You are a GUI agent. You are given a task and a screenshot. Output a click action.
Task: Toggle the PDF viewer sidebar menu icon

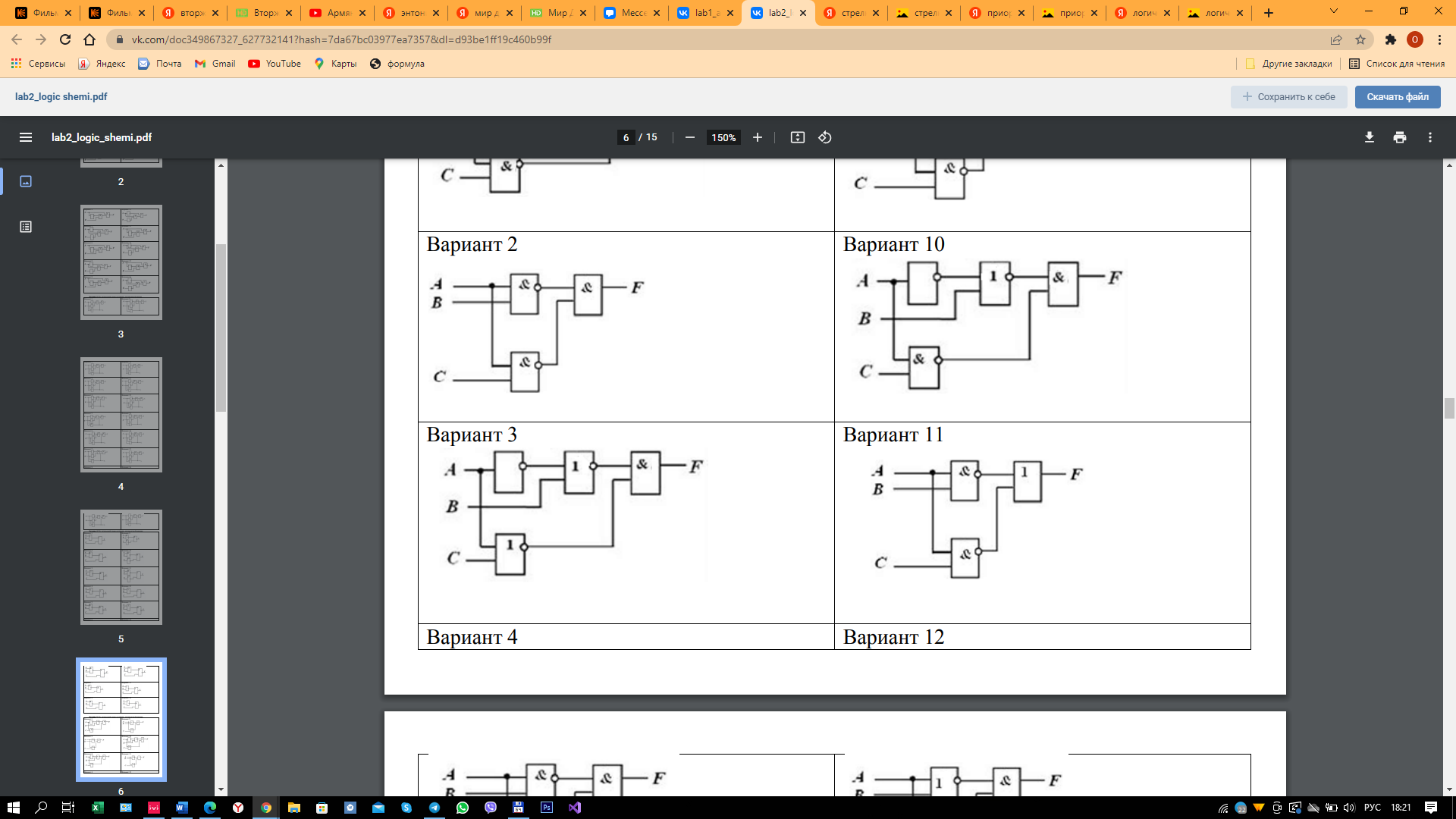[26, 137]
